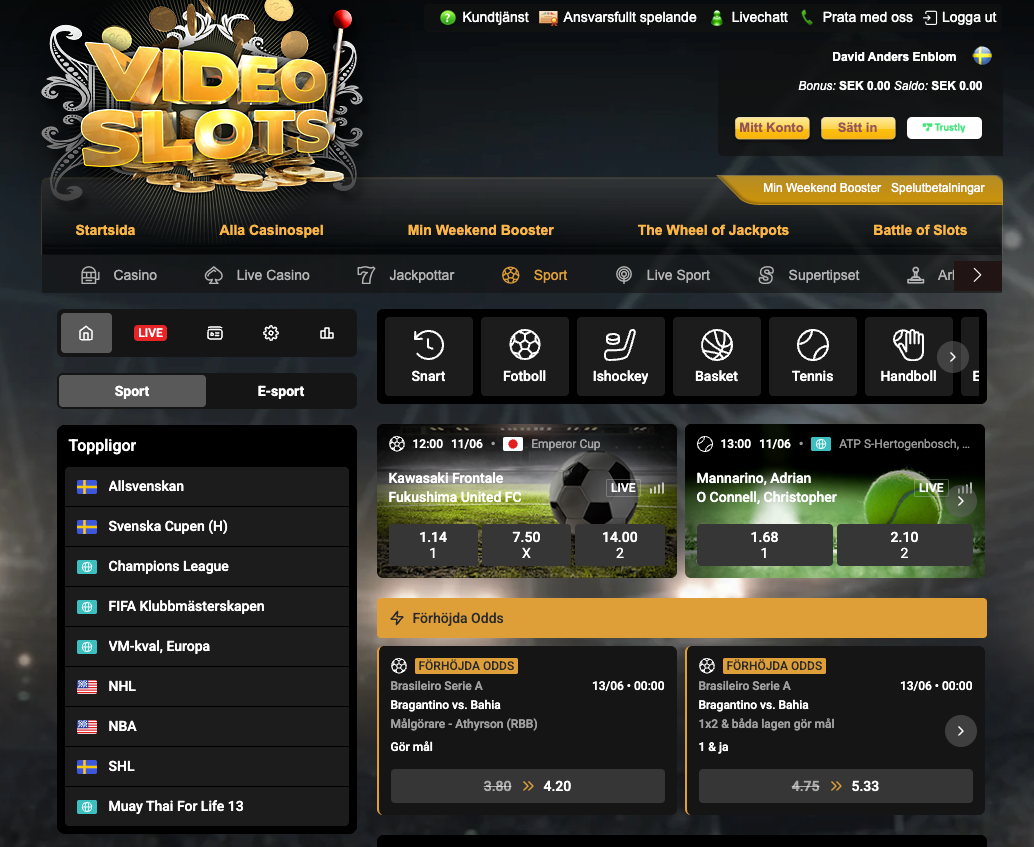Click the Förhöjda Odds header

(x=682, y=618)
